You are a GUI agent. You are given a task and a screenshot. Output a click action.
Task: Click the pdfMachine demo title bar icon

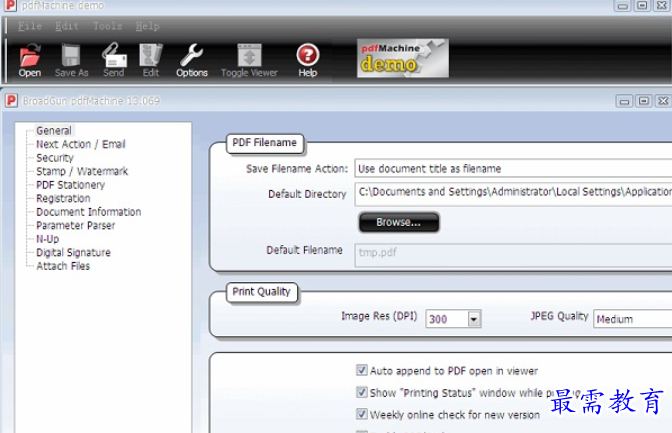(9, 5)
